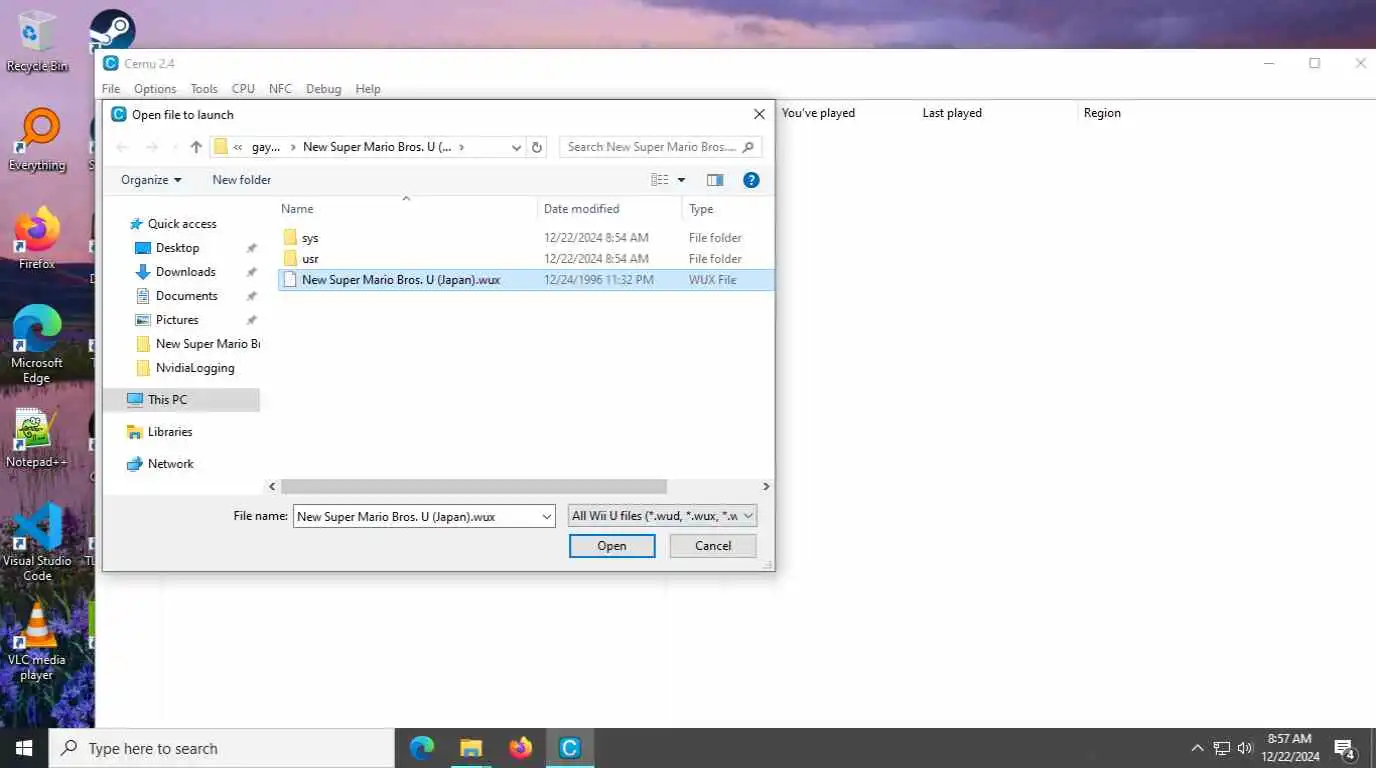Image resolution: width=1376 pixels, height=768 pixels.
Task: Select Libraries in the navigation pane
Action: click(170, 432)
